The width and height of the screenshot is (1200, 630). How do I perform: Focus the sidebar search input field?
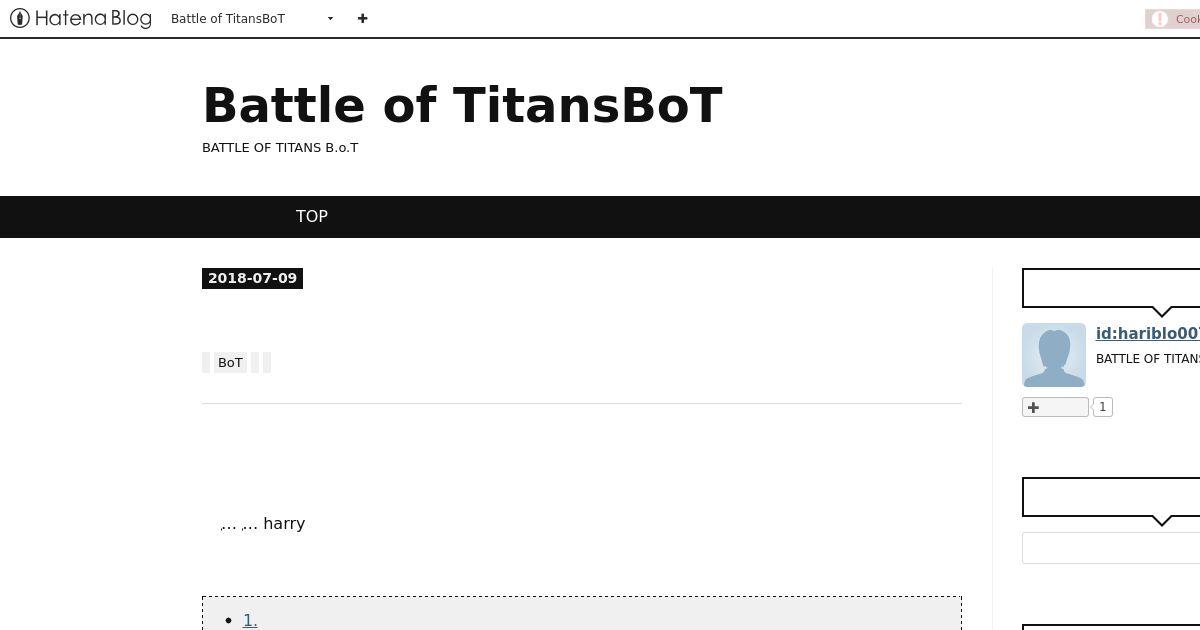tap(1111, 548)
